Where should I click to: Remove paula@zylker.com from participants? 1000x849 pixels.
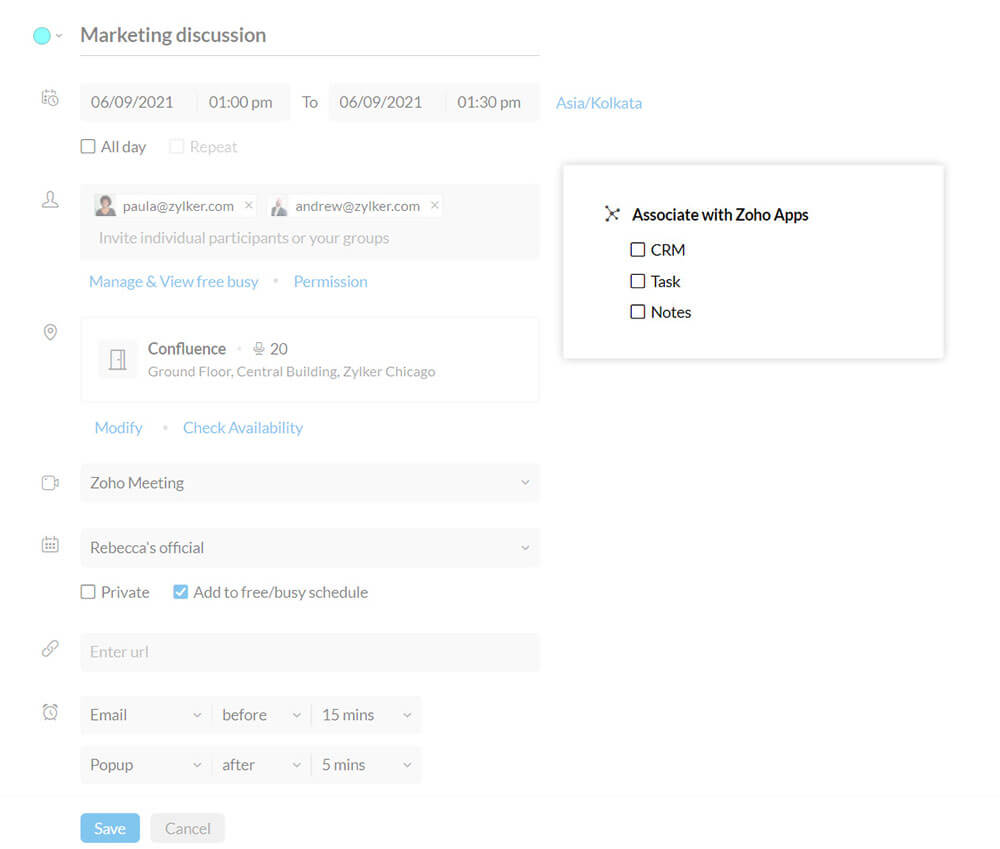(x=249, y=205)
